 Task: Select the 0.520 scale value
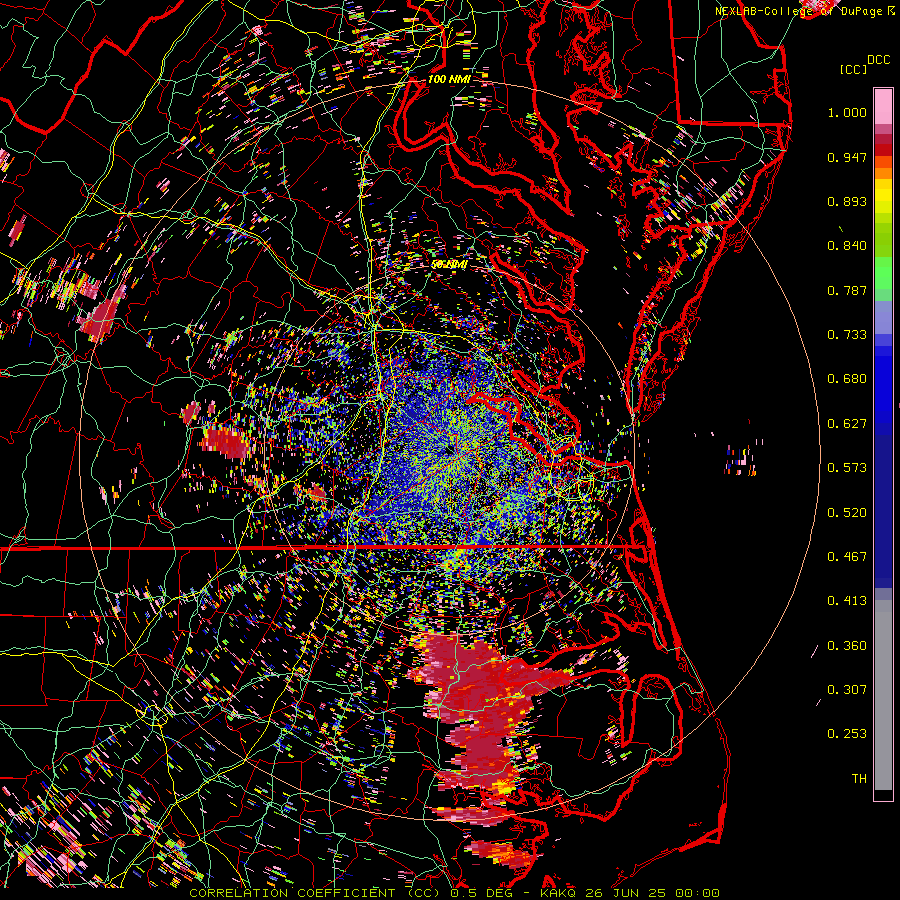(847, 513)
